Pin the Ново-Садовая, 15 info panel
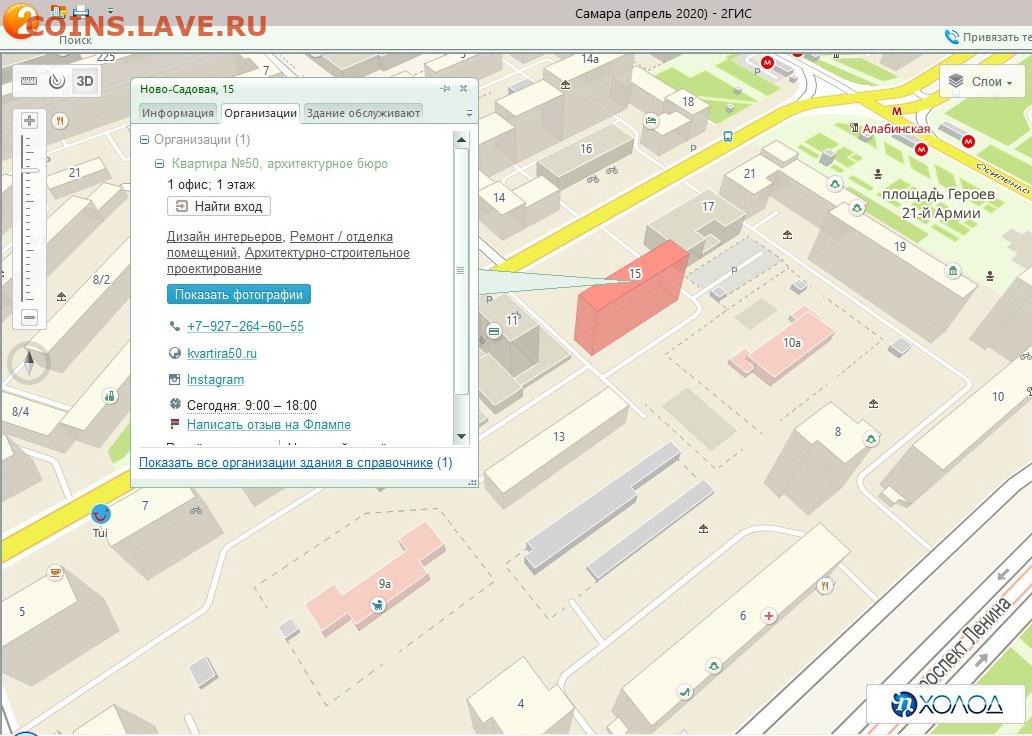The width and height of the screenshot is (1032, 736). (x=446, y=89)
